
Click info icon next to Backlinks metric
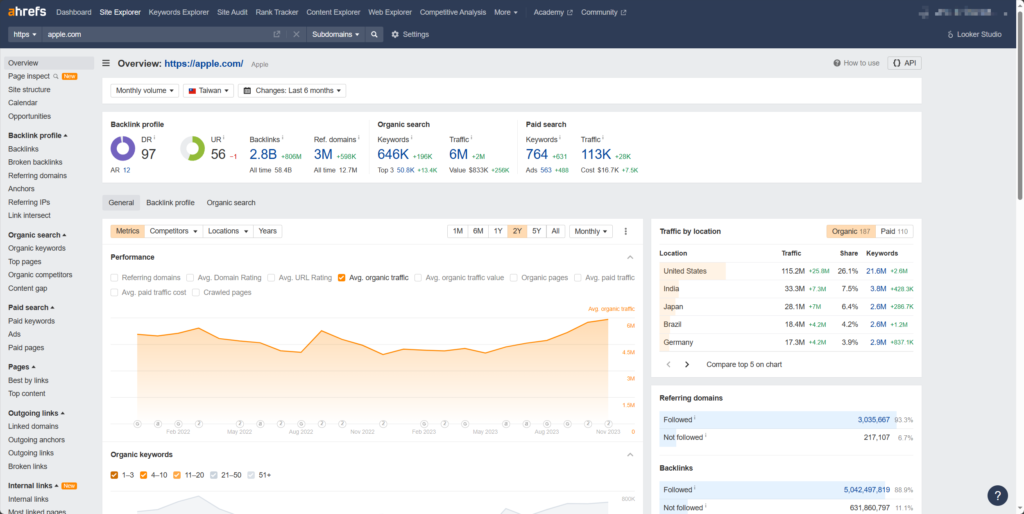[x=283, y=138]
